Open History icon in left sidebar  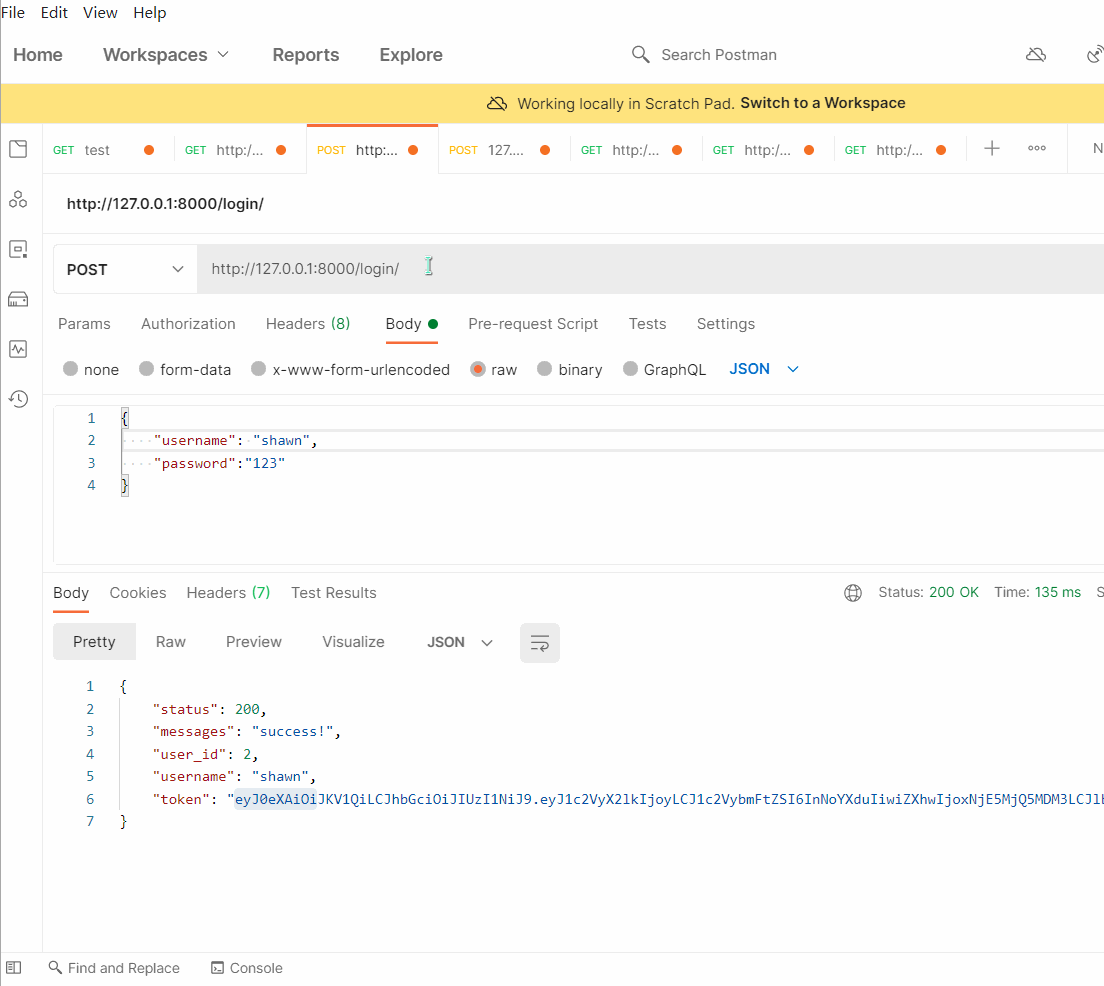click(18, 399)
